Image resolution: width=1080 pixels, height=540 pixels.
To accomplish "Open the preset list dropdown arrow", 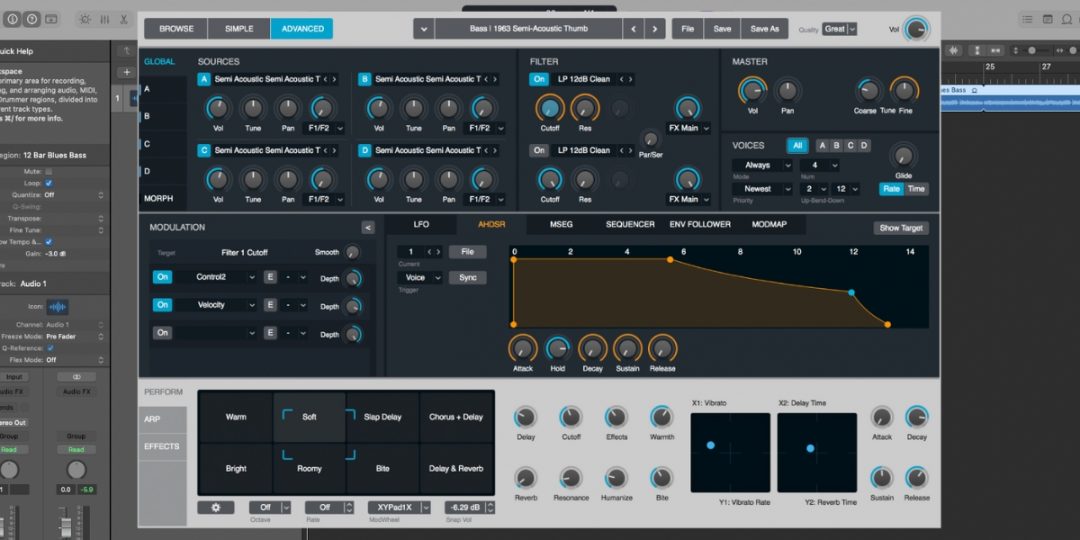I will [x=423, y=29].
